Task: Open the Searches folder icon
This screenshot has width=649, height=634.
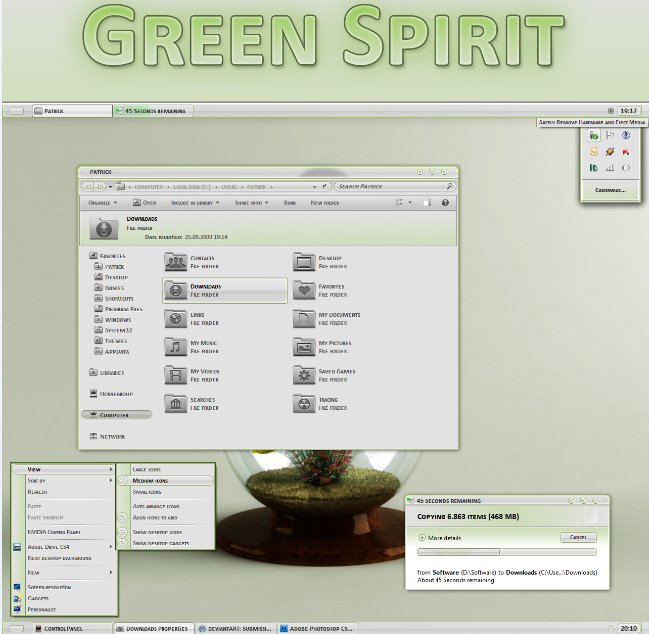Action: tap(175, 403)
